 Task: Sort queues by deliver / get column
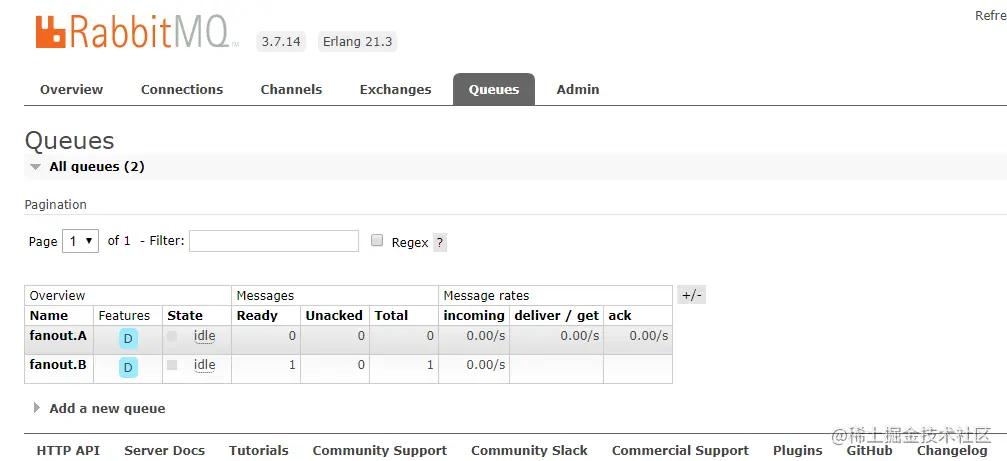click(556, 315)
